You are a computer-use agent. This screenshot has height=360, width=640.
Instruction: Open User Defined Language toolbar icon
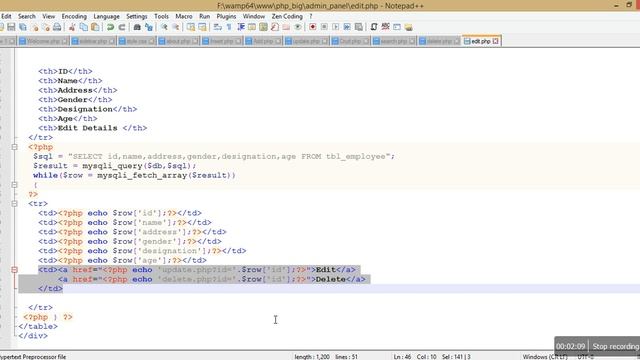pyautogui.click(x=252, y=27)
